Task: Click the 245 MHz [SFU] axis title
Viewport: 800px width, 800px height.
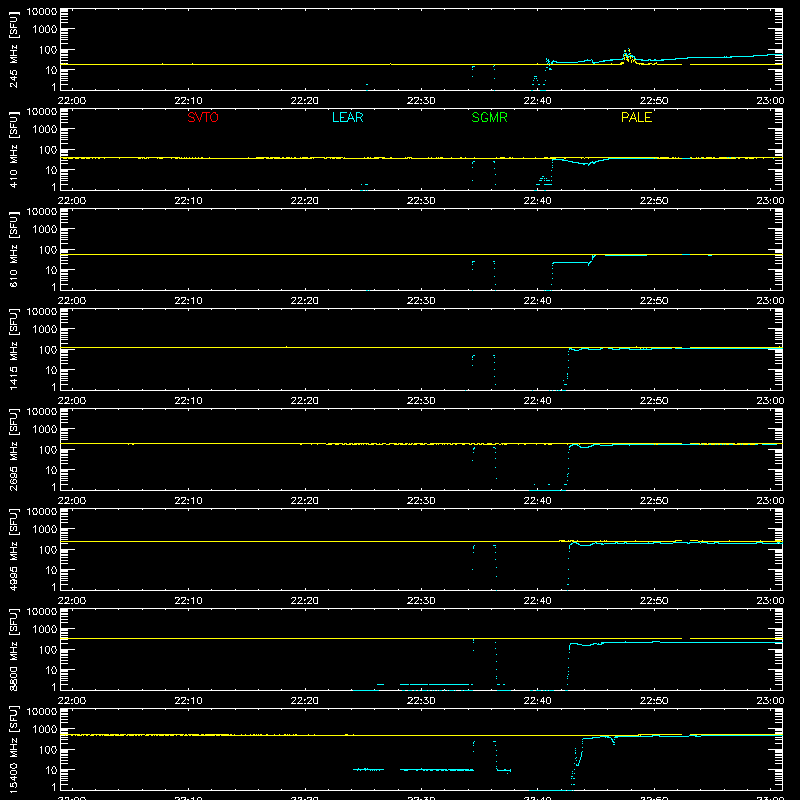Action: (14, 49)
